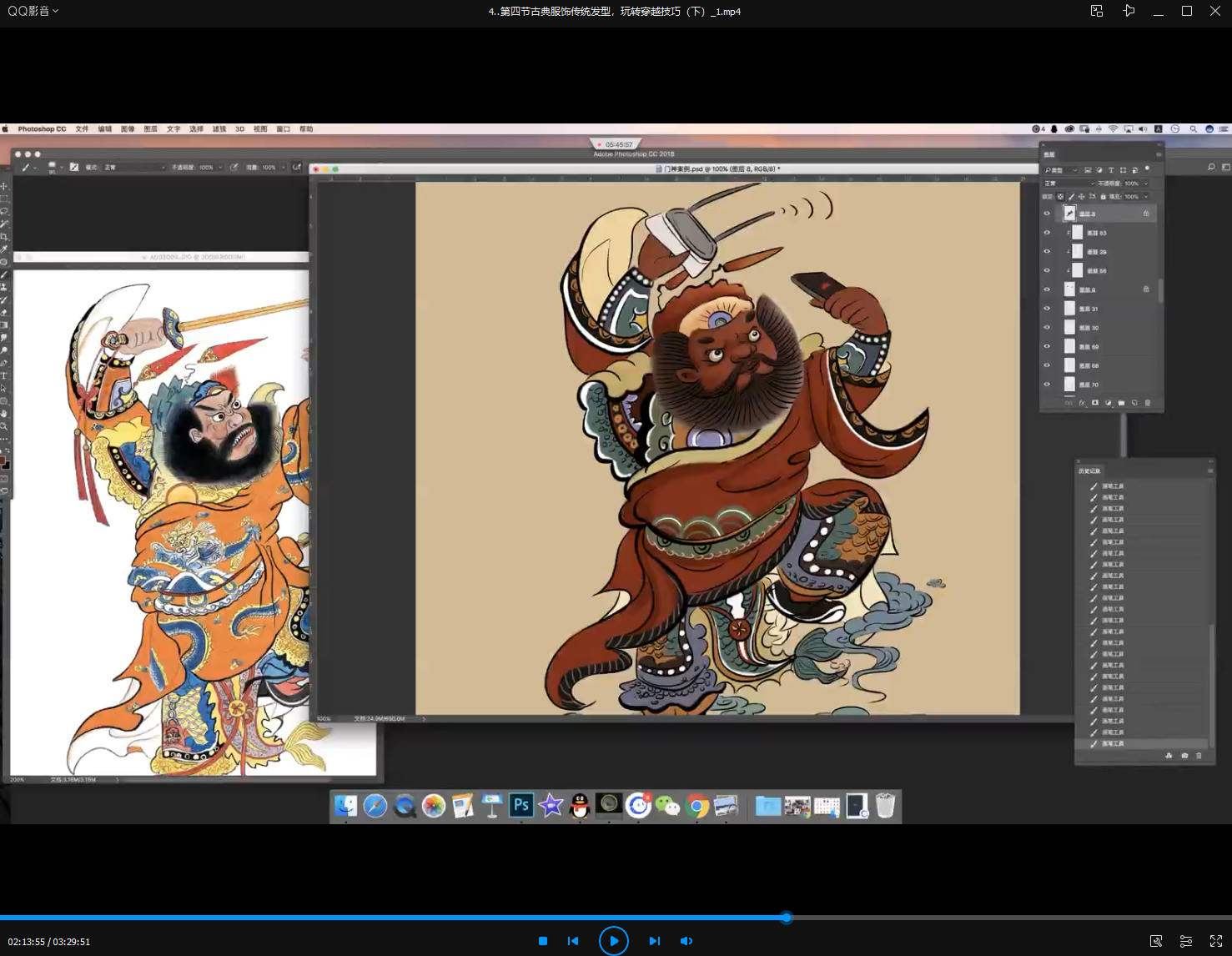Screen dimensions: 1232x956
Task: Toggle visibility of layer 31
Action: [x=1047, y=309]
